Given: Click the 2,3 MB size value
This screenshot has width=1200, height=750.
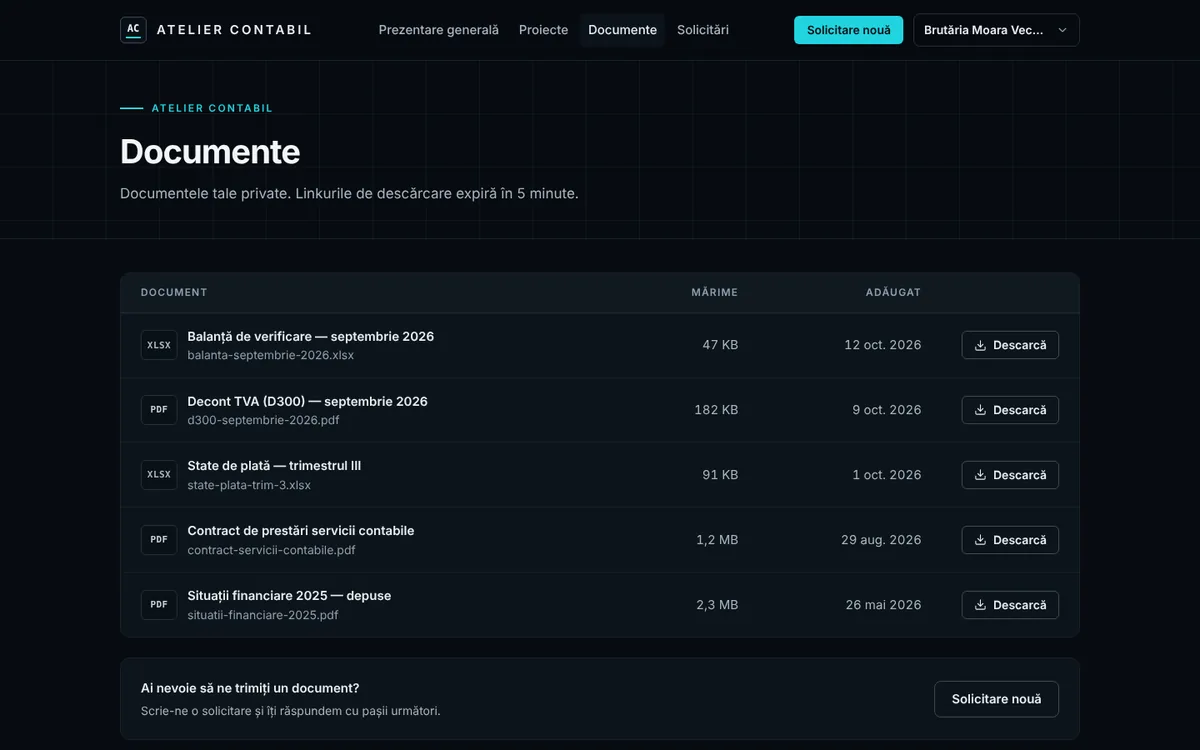Looking at the screenshot, I should tap(717, 605).
